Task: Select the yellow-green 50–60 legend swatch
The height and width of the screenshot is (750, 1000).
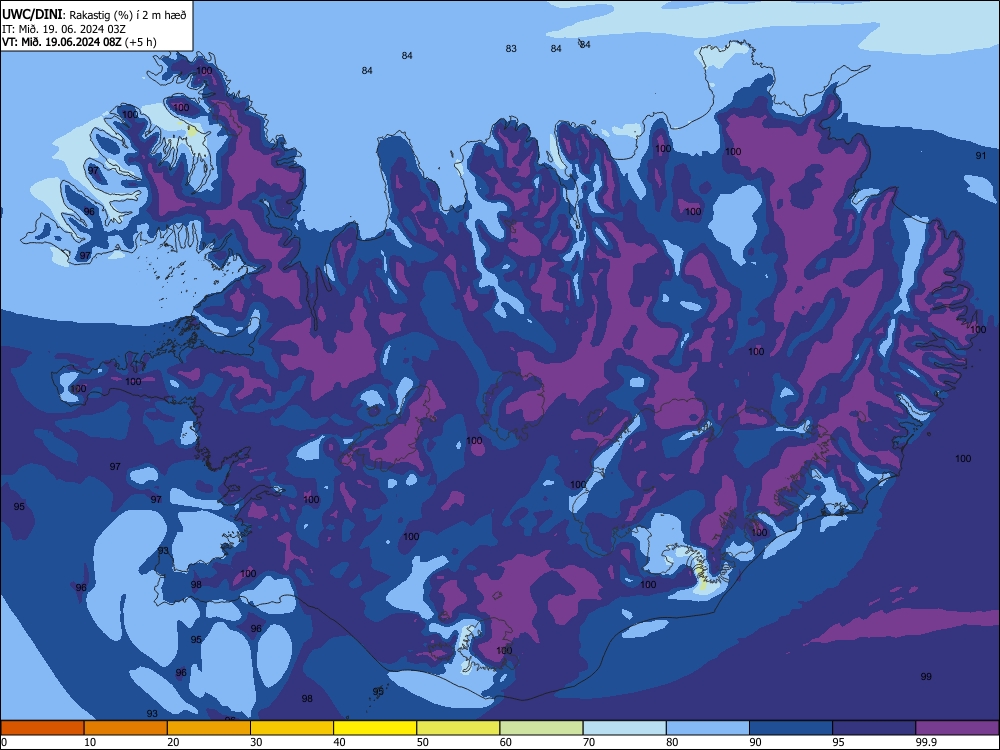Action: click(458, 728)
